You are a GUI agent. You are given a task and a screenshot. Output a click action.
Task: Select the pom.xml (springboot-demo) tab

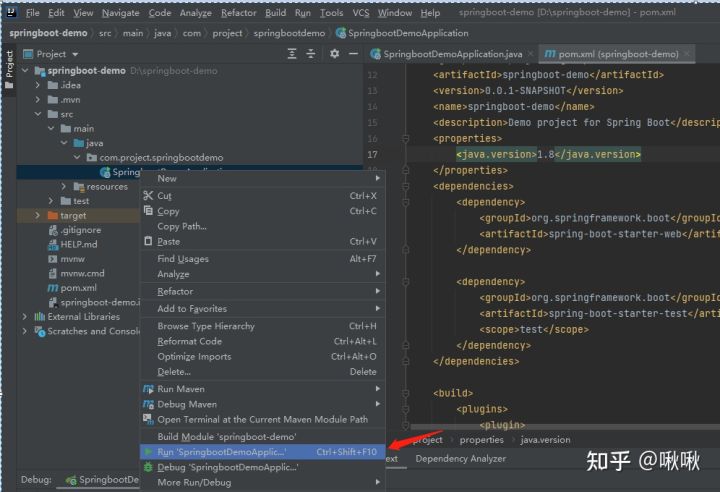pos(617,54)
